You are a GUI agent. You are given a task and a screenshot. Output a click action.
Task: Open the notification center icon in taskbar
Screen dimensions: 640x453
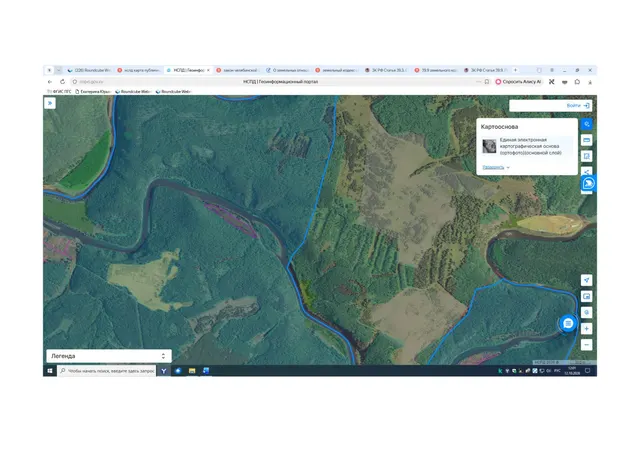tap(587, 371)
